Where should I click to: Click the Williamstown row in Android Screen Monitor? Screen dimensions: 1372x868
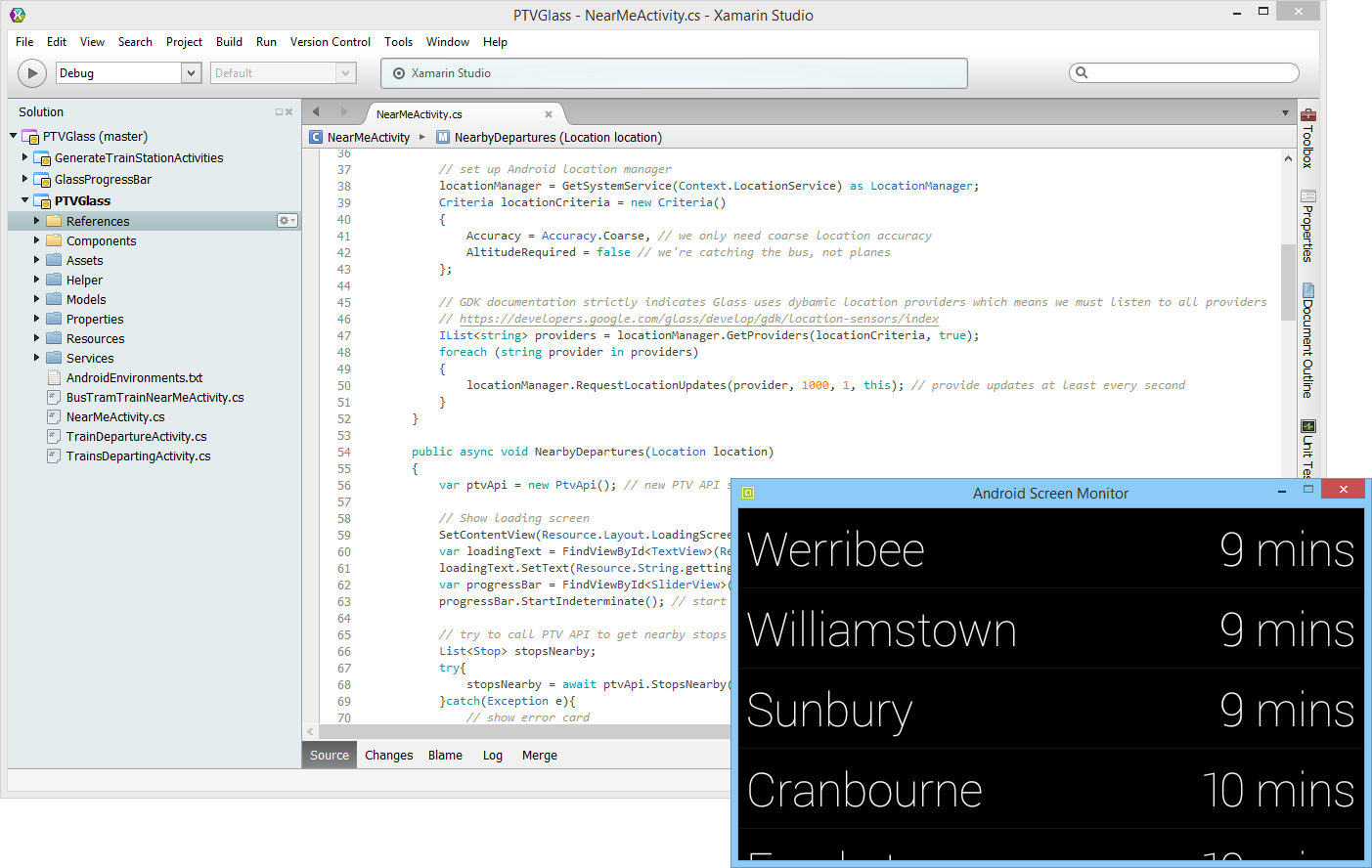point(1051,629)
